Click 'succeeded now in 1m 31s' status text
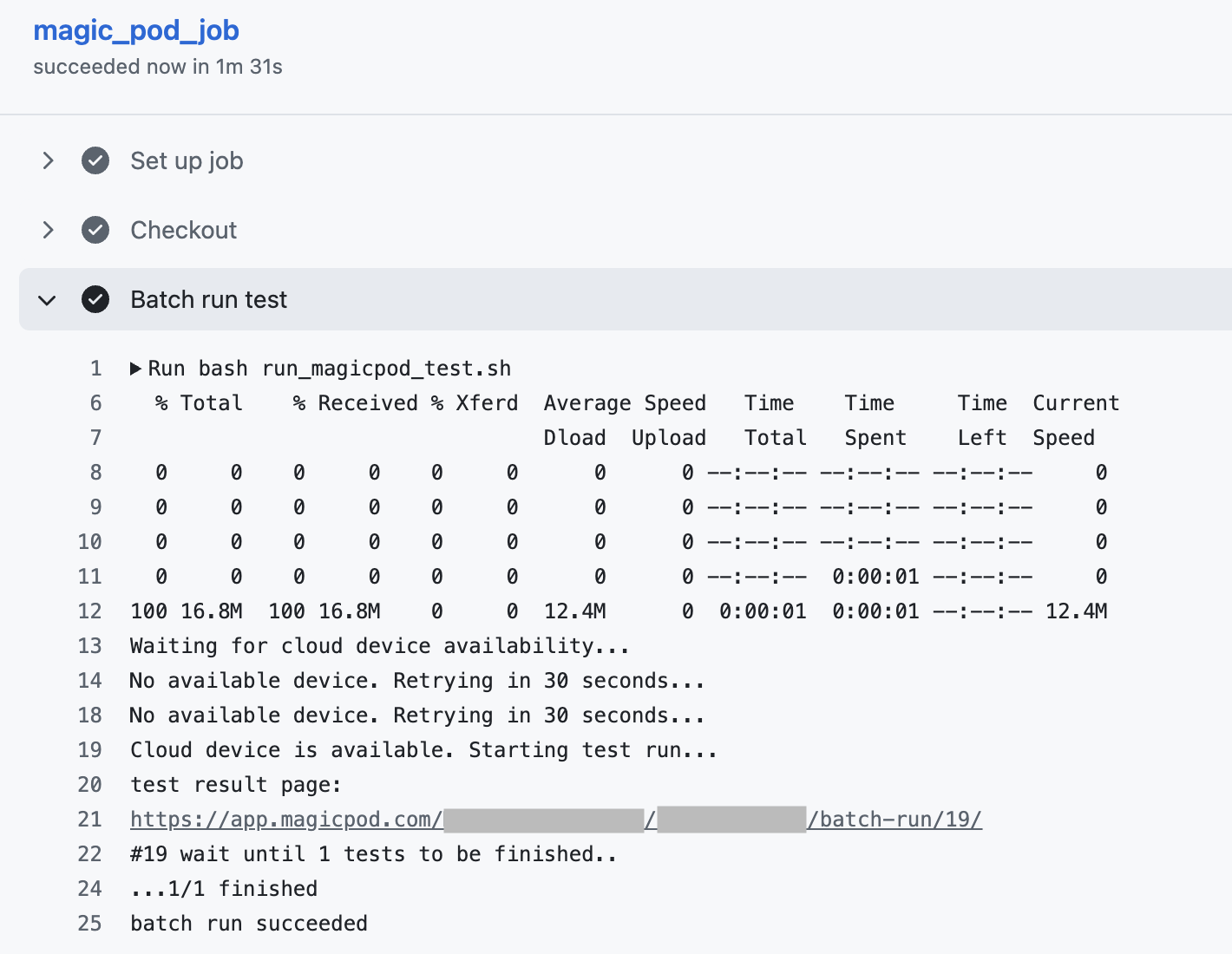The image size is (1232, 954). [158, 67]
